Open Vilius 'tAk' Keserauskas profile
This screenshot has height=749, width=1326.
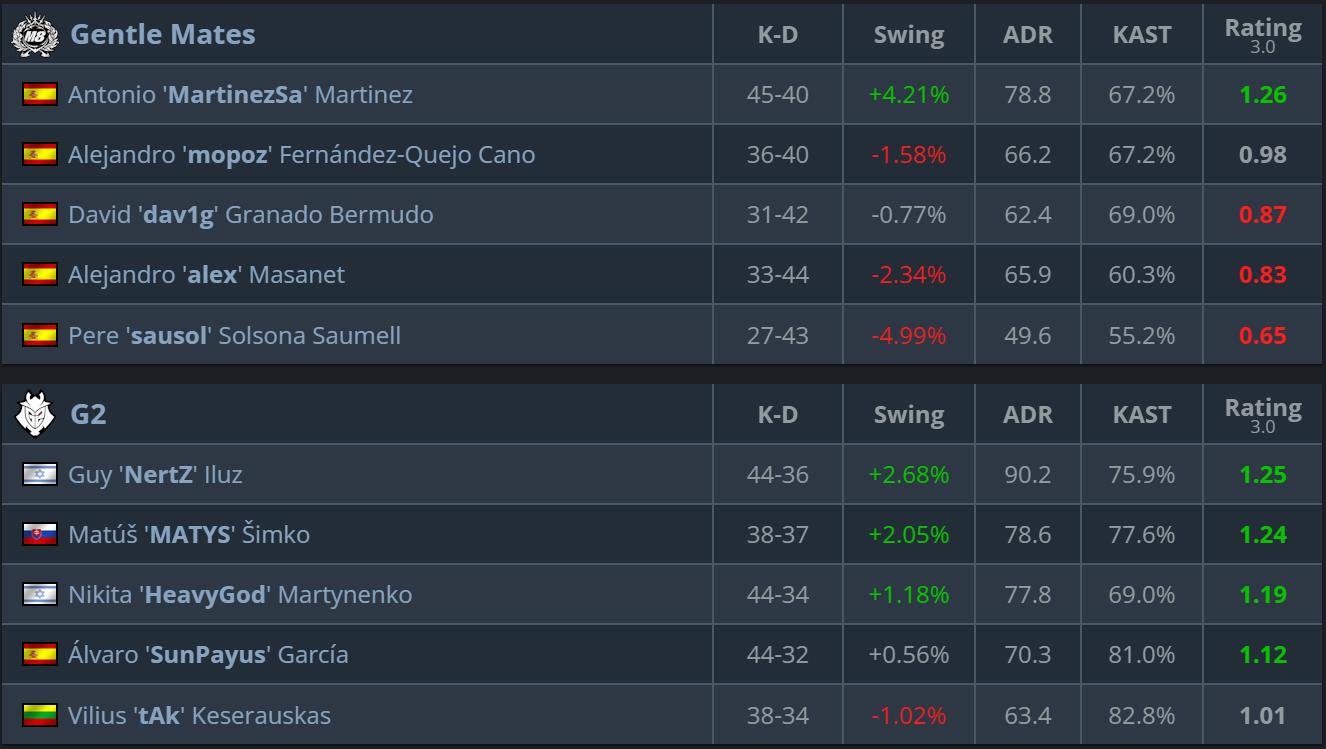[199, 715]
